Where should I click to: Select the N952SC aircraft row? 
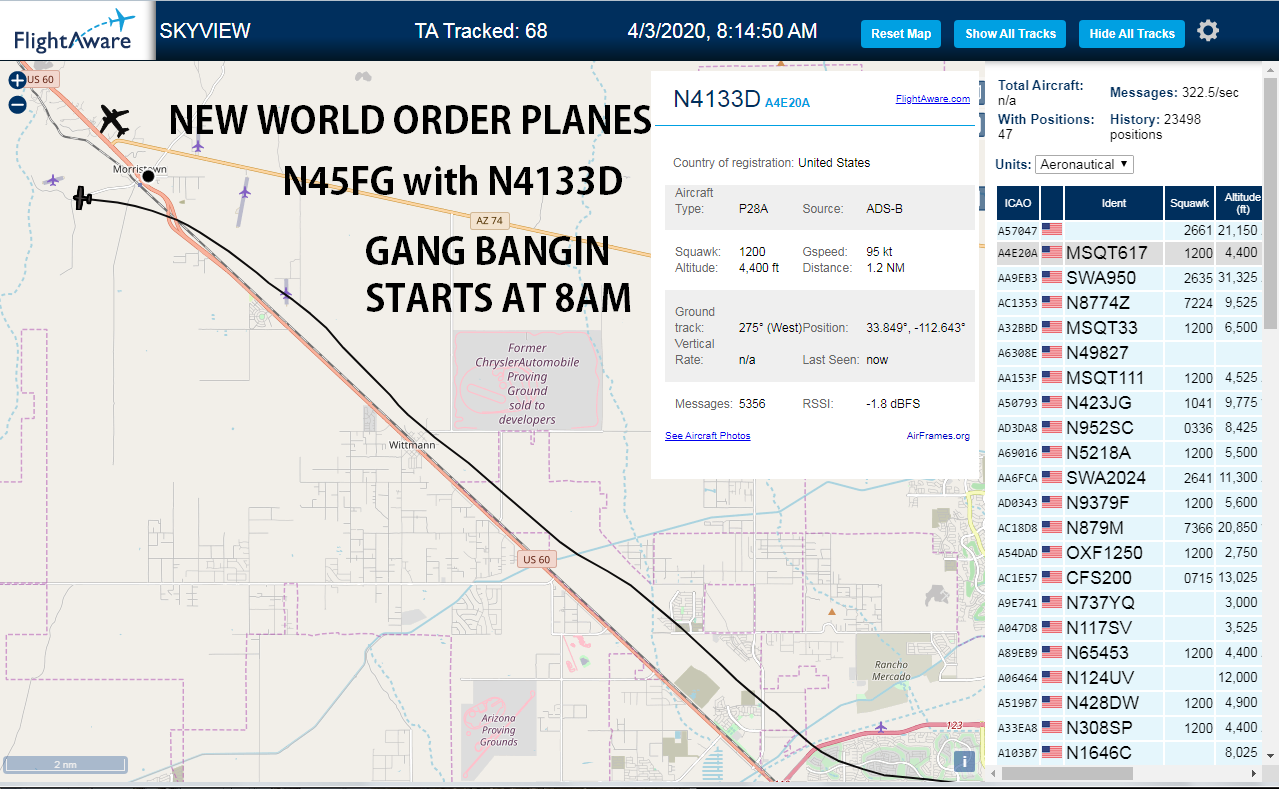click(1130, 428)
